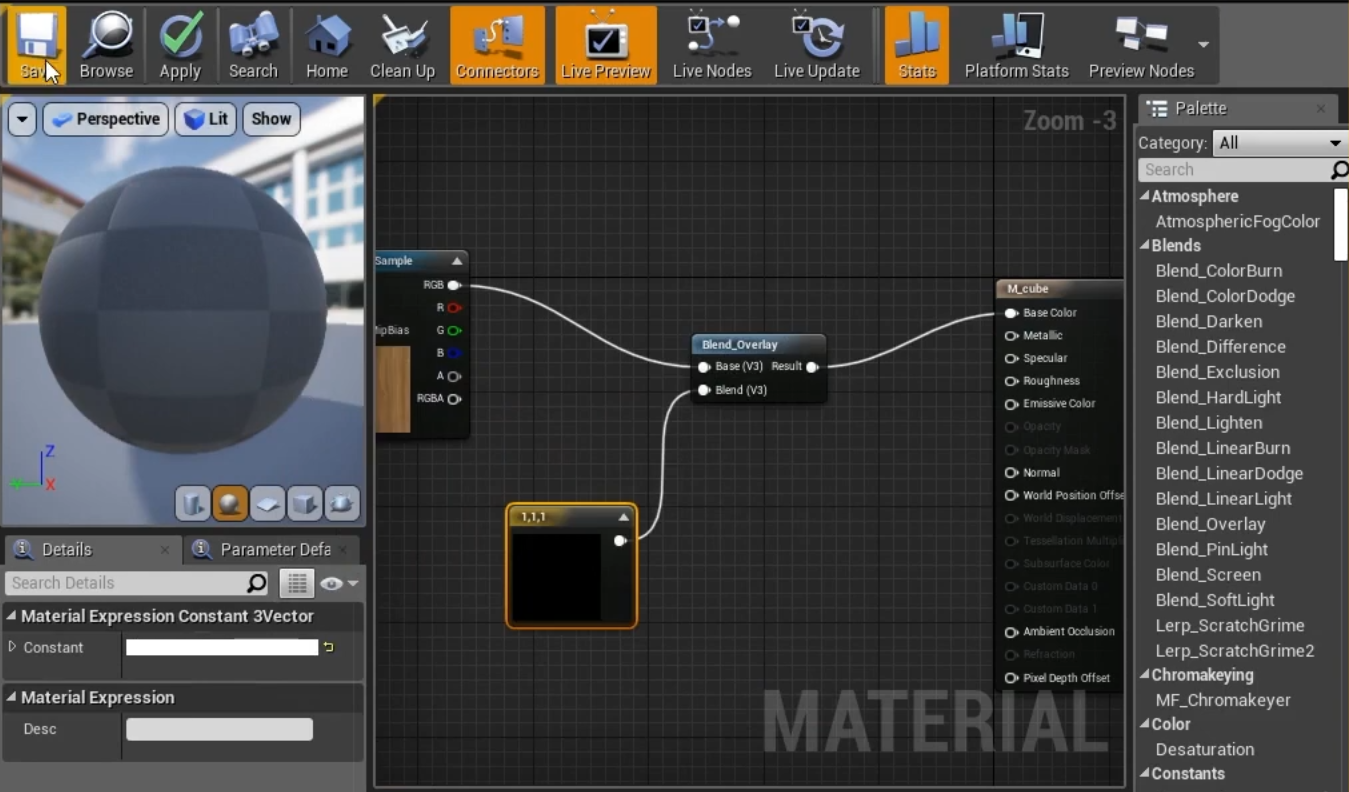Image resolution: width=1349 pixels, height=792 pixels.
Task: Toggle the eye icon in the Details panel
Action: [x=332, y=583]
